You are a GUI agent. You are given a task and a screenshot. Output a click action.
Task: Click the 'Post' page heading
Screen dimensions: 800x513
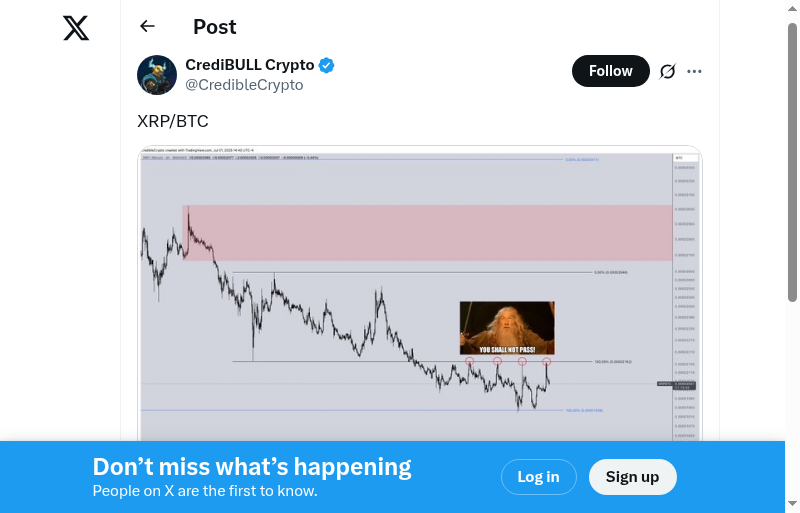pyautogui.click(x=215, y=27)
